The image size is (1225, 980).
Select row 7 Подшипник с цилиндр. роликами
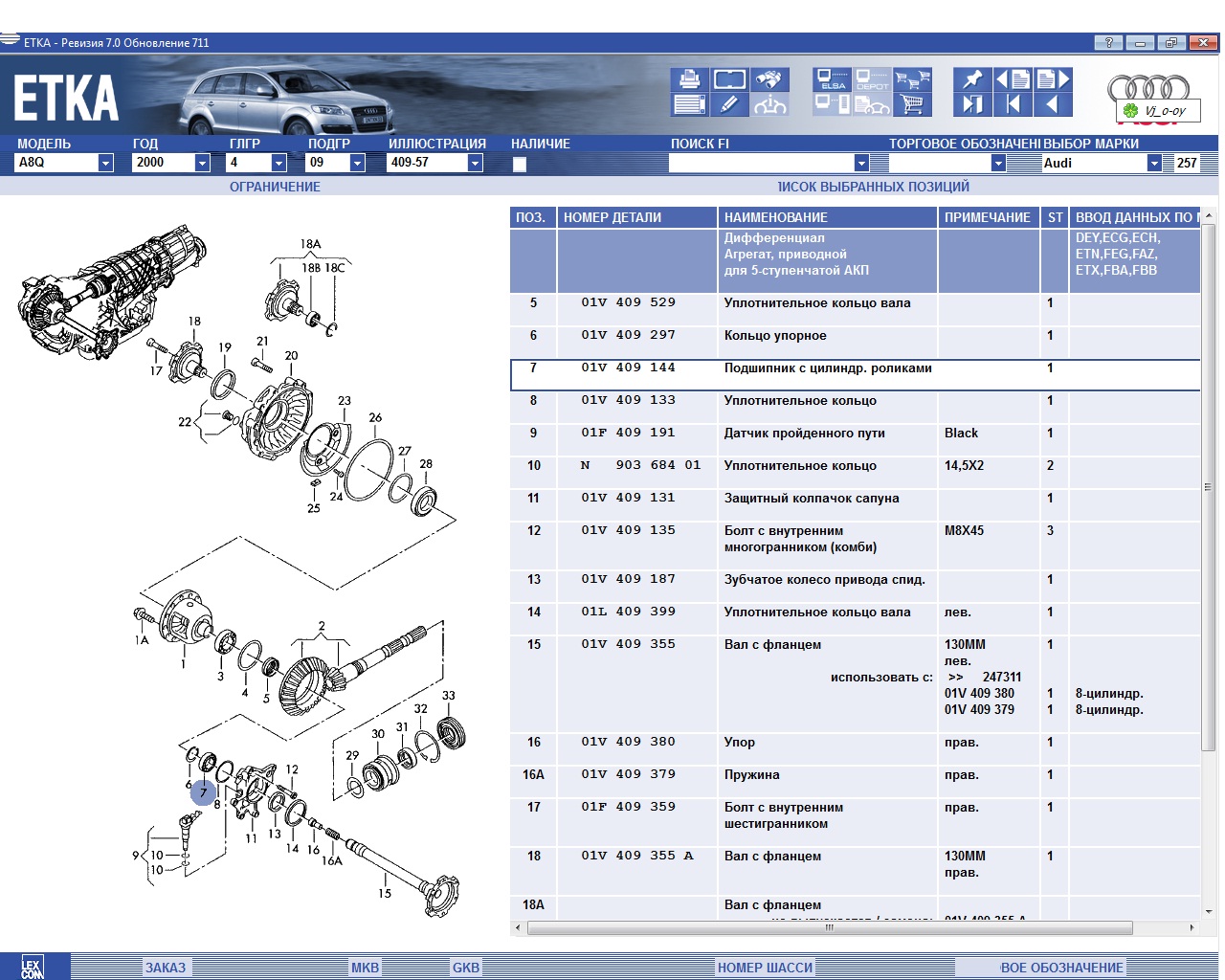click(x=856, y=375)
